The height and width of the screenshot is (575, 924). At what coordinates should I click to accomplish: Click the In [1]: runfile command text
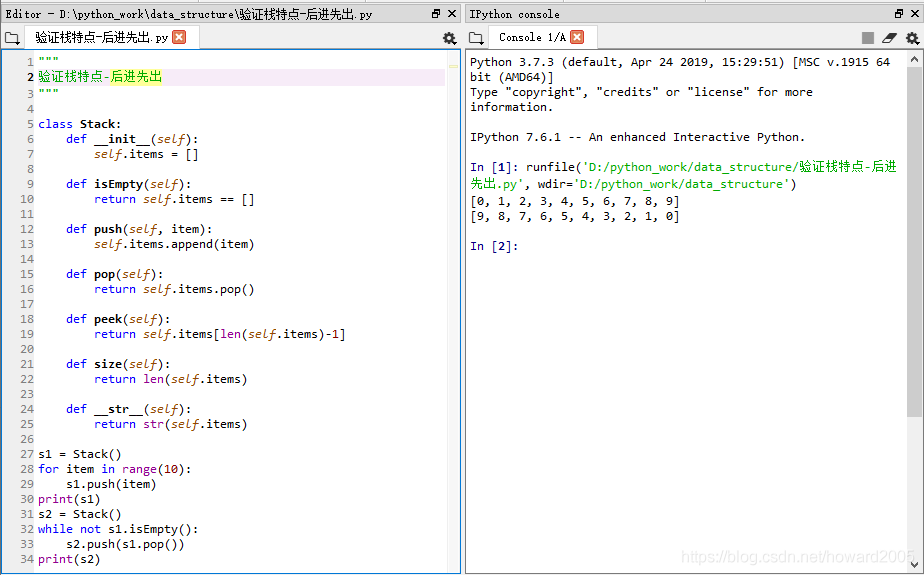pos(684,176)
